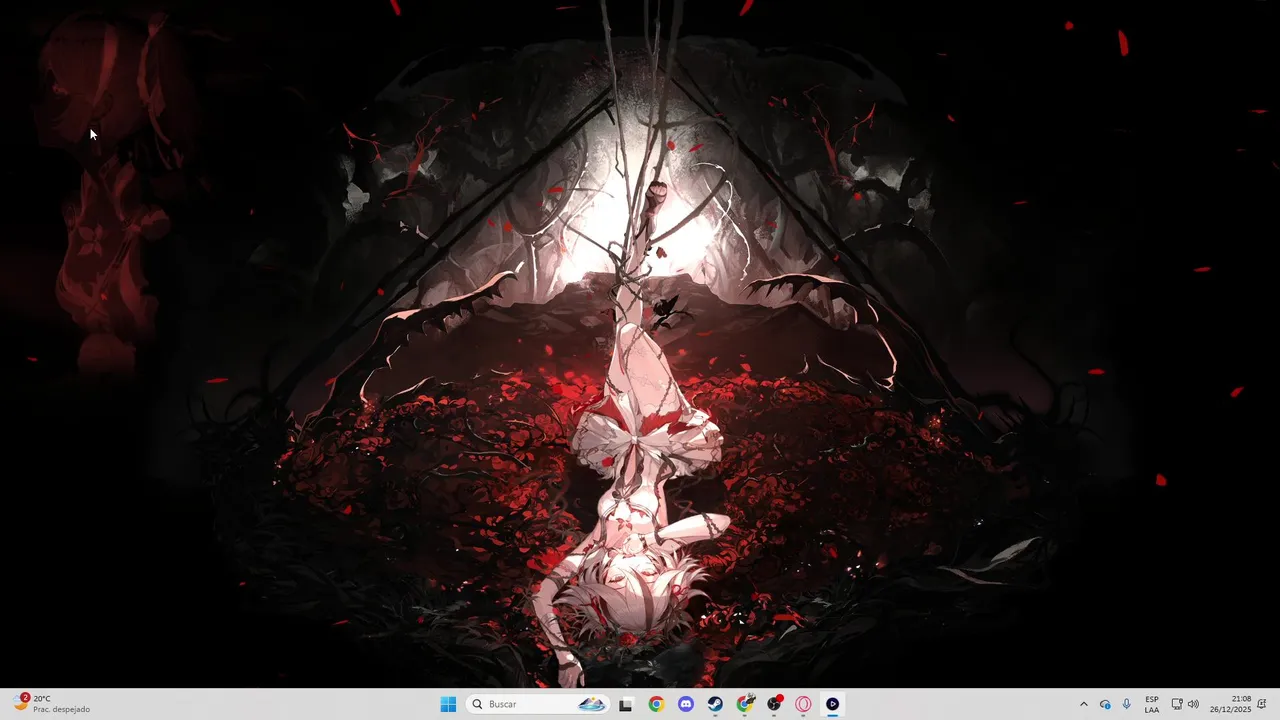Open Opera GX browser from the taskbar

click(x=803, y=704)
